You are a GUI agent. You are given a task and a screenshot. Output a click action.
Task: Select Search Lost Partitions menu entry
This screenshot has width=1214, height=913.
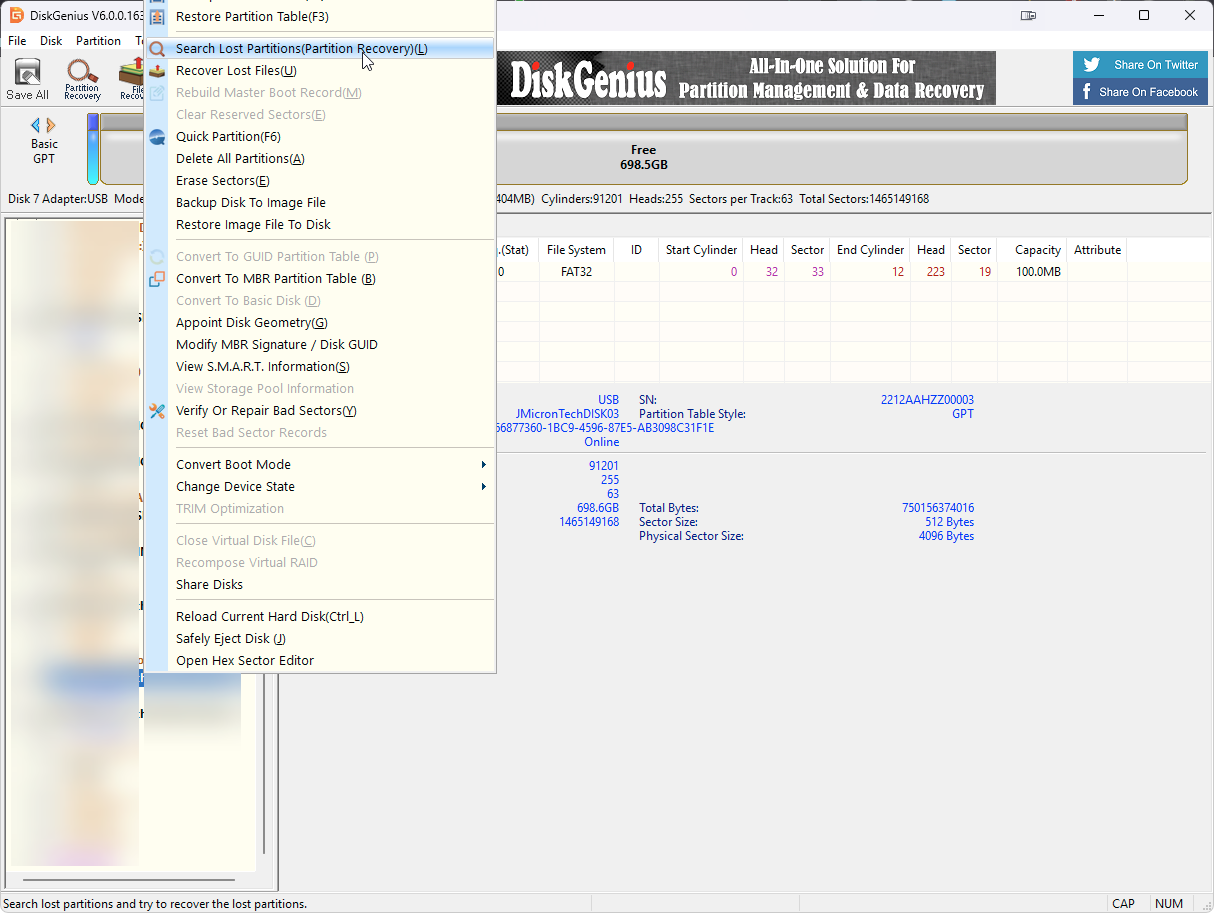pyautogui.click(x=301, y=49)
